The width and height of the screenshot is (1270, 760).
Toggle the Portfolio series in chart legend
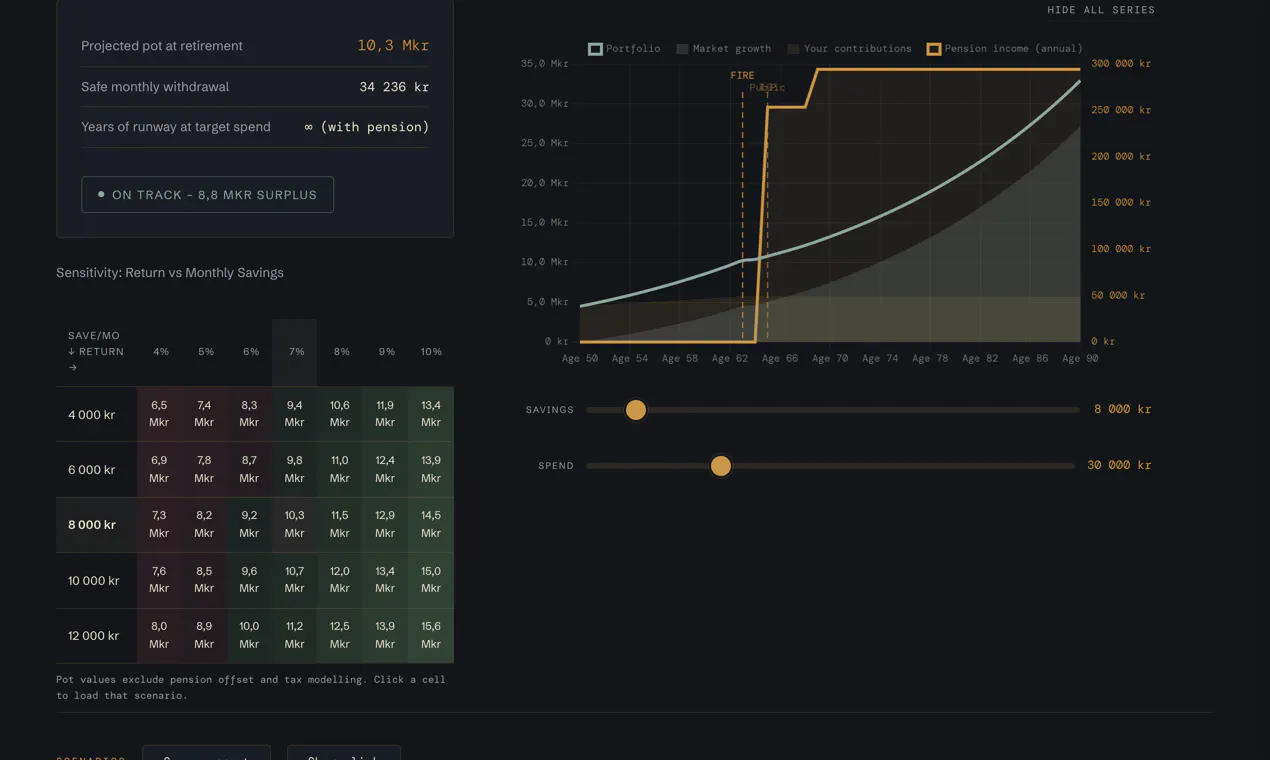[x=624, y=49]
